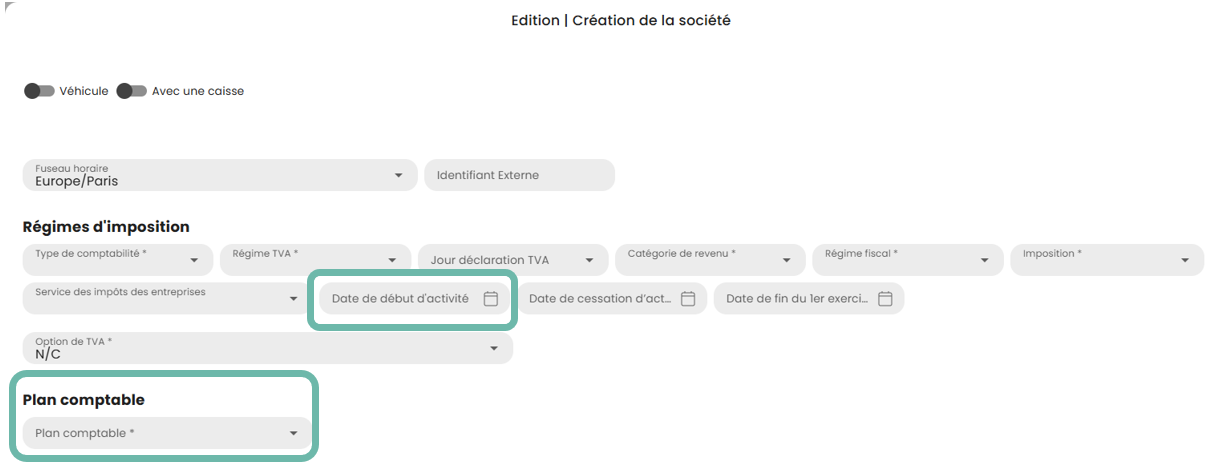Expand the Imposition dropdown
This screenshot has height=472, width=1220.
[x=1106, y=259]
